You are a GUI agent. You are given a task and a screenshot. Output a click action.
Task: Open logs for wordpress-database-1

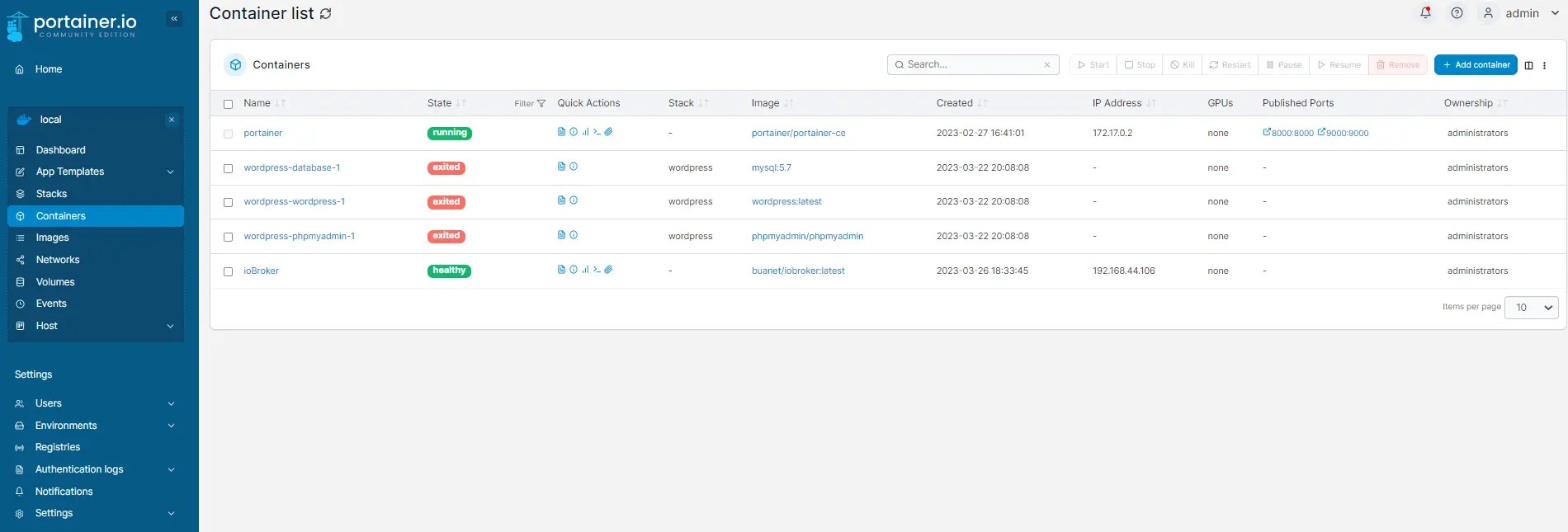(x=561, y=167)
